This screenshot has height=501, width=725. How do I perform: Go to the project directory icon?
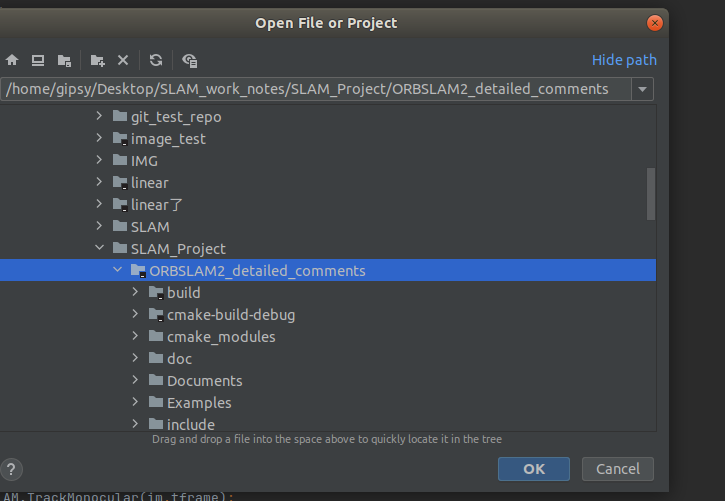(x=64, y=60)
